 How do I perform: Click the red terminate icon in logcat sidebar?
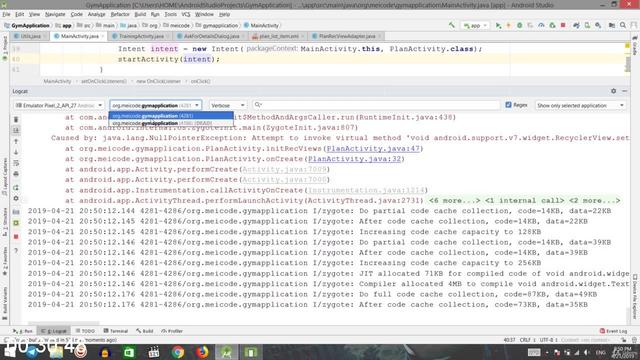16,236
